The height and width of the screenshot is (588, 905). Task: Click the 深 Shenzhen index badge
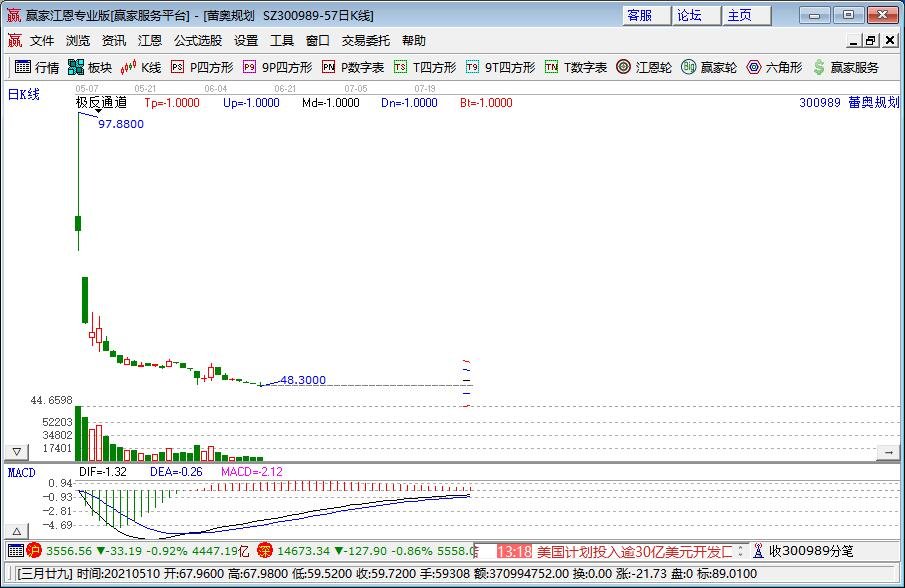coord(265,551)
